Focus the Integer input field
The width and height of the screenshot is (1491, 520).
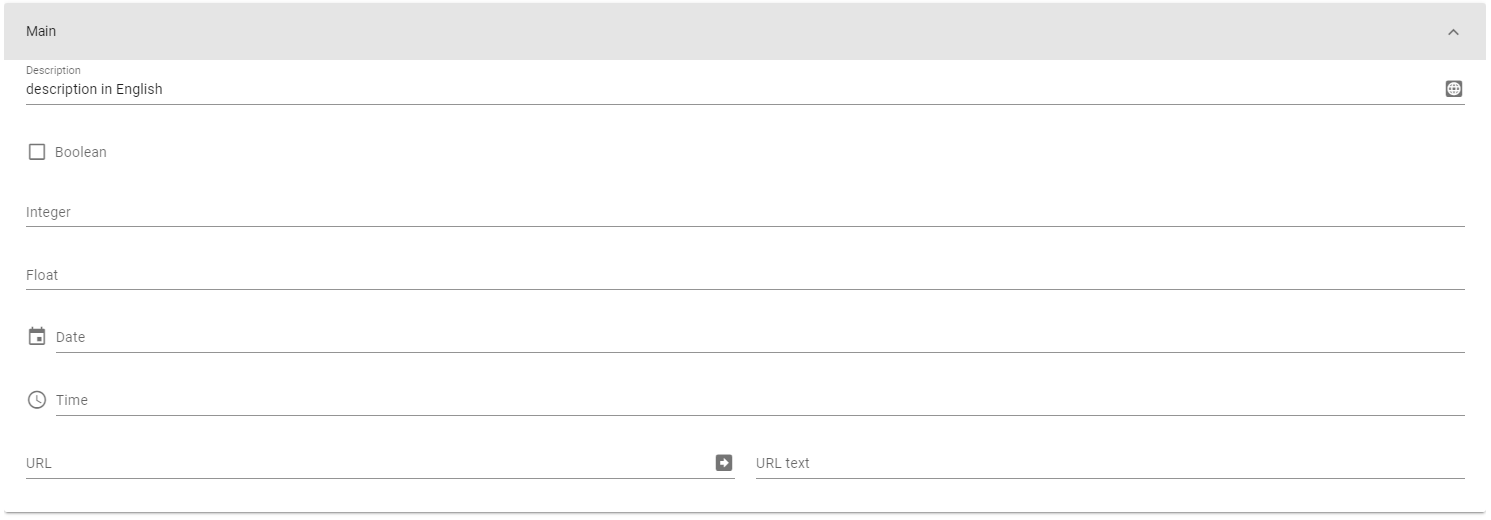[745, 212]
